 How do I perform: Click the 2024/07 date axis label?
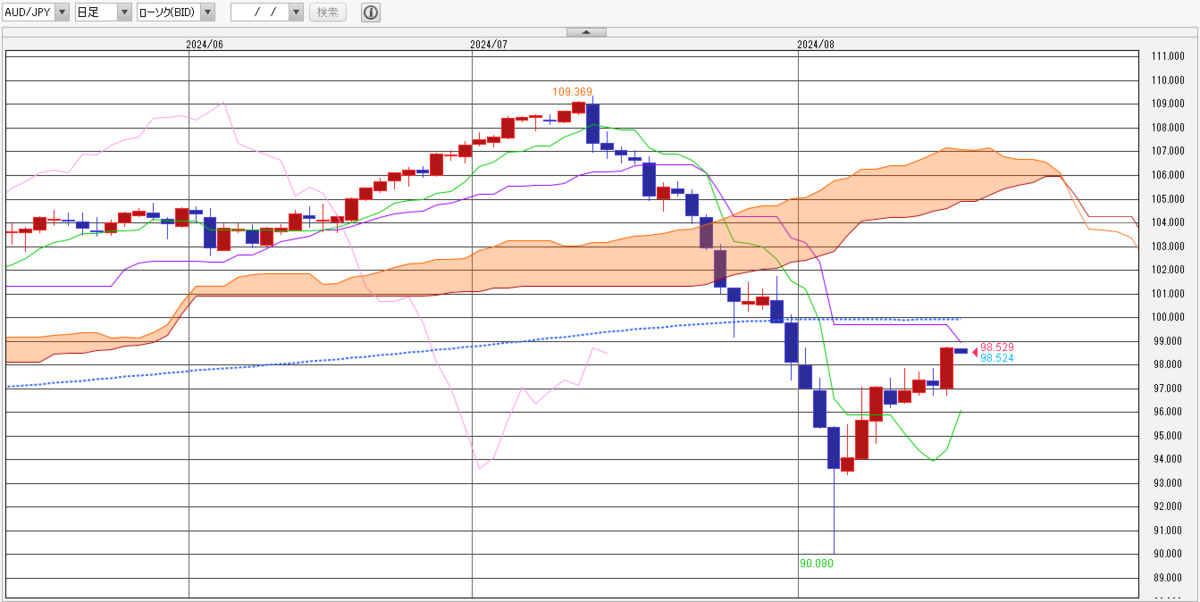(489, 44)
